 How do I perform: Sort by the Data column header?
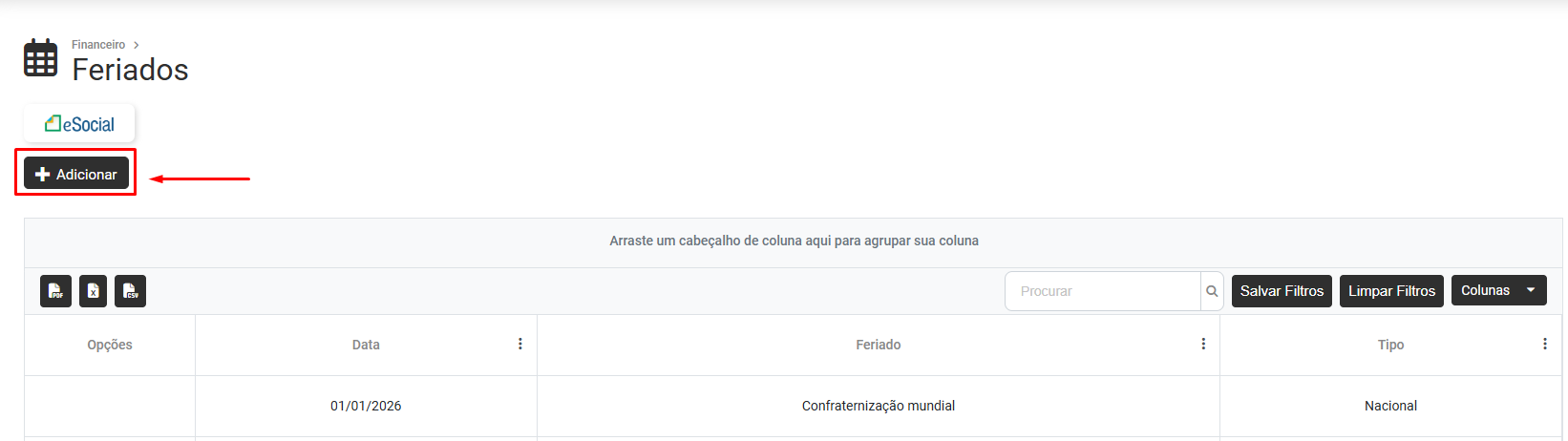[366, 345]
